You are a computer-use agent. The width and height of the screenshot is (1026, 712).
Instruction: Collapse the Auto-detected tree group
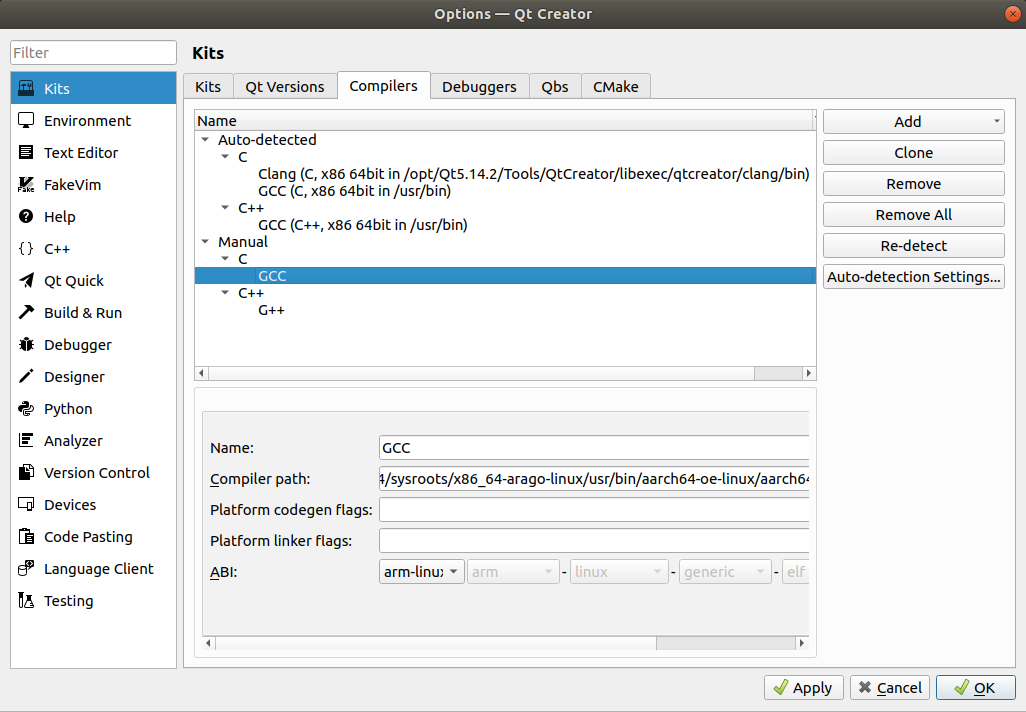[206, 141]
